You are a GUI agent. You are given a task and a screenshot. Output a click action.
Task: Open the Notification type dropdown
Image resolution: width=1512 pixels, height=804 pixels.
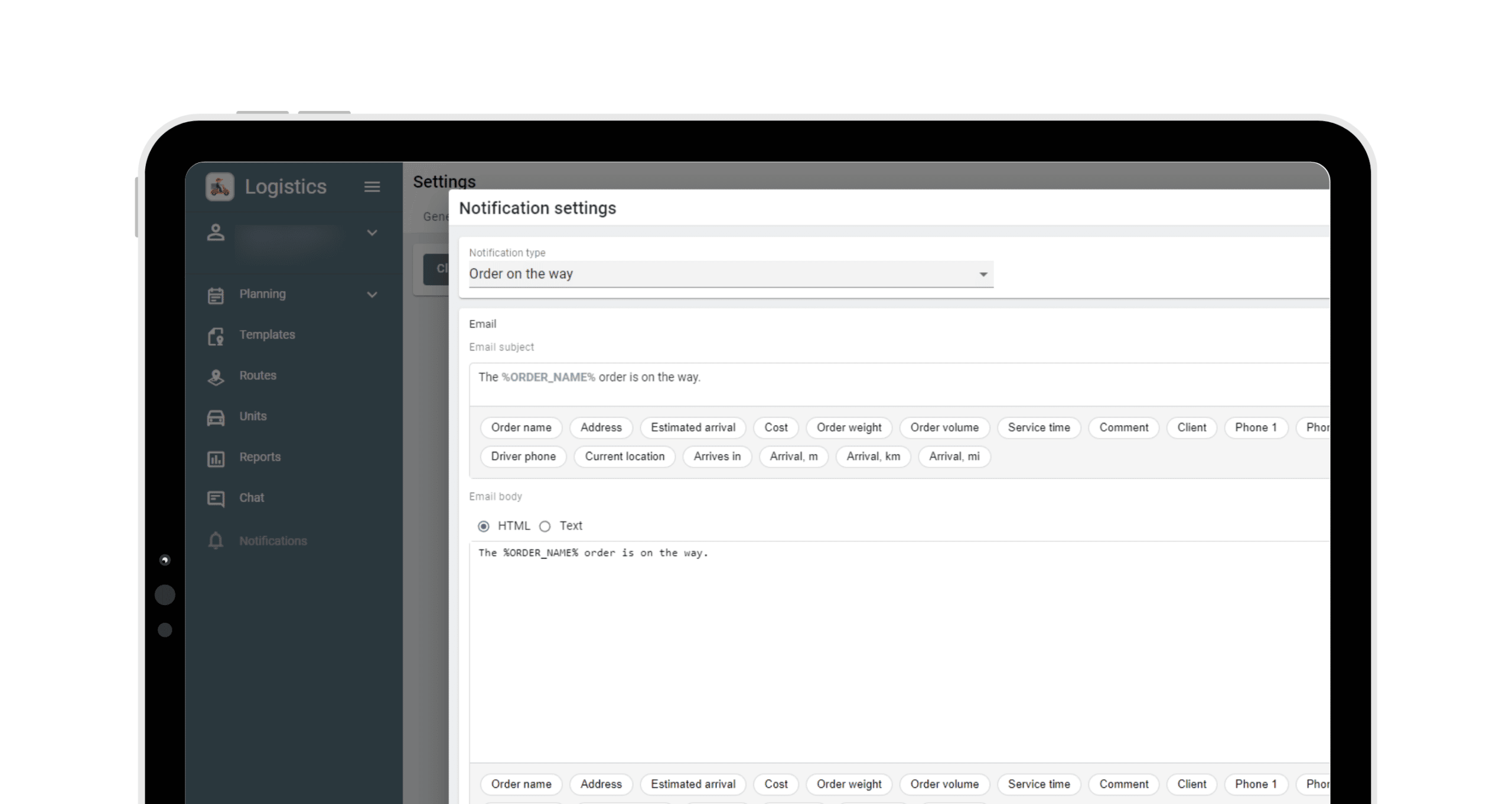(731, 274)
